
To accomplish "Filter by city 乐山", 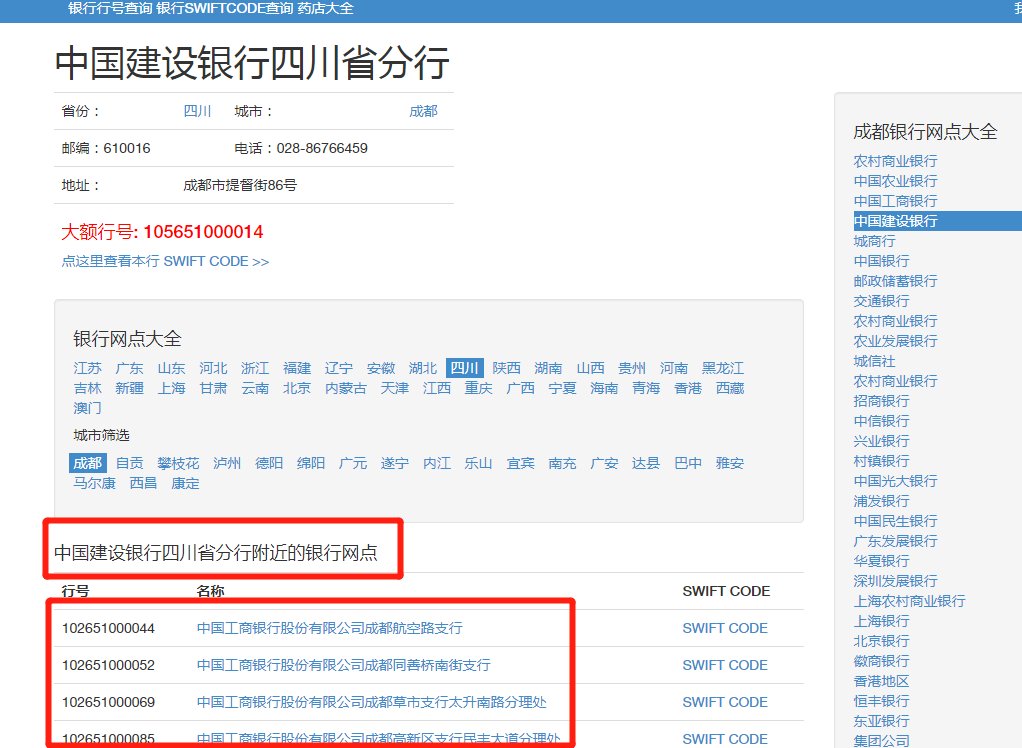I will 478,463.
